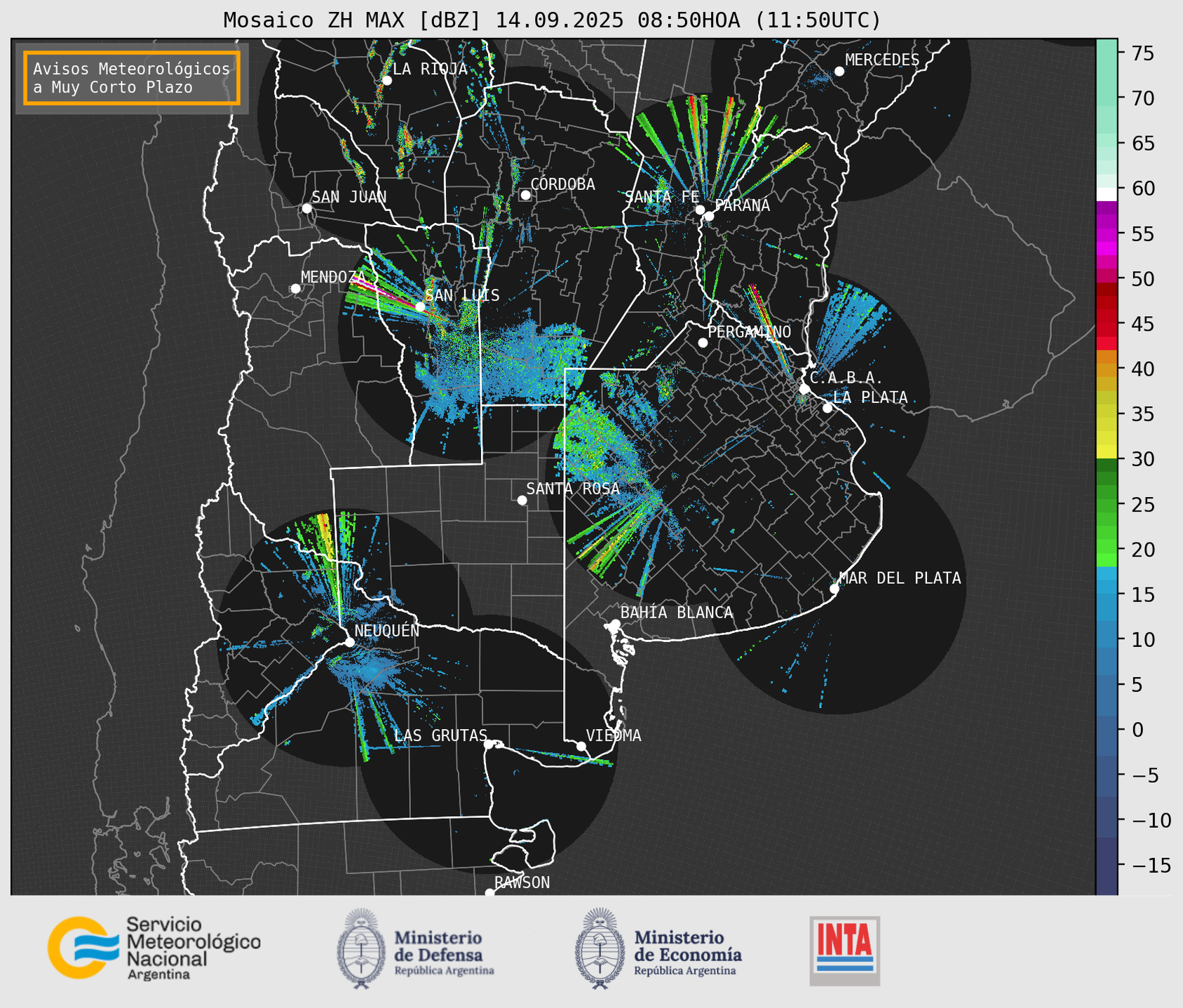The width and height of the screenshot is (1183, 1008).
Task: Click the Servicio Meteorológico Nacional logo
Action: tap(154, 948)
